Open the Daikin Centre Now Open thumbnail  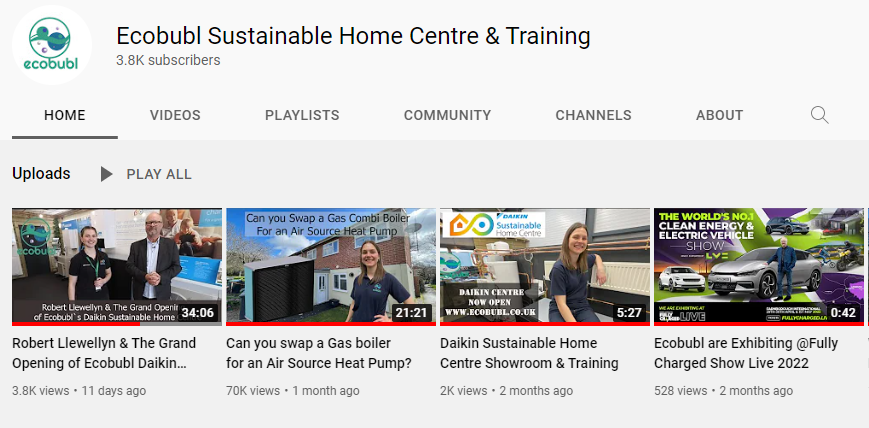(545, 267)
